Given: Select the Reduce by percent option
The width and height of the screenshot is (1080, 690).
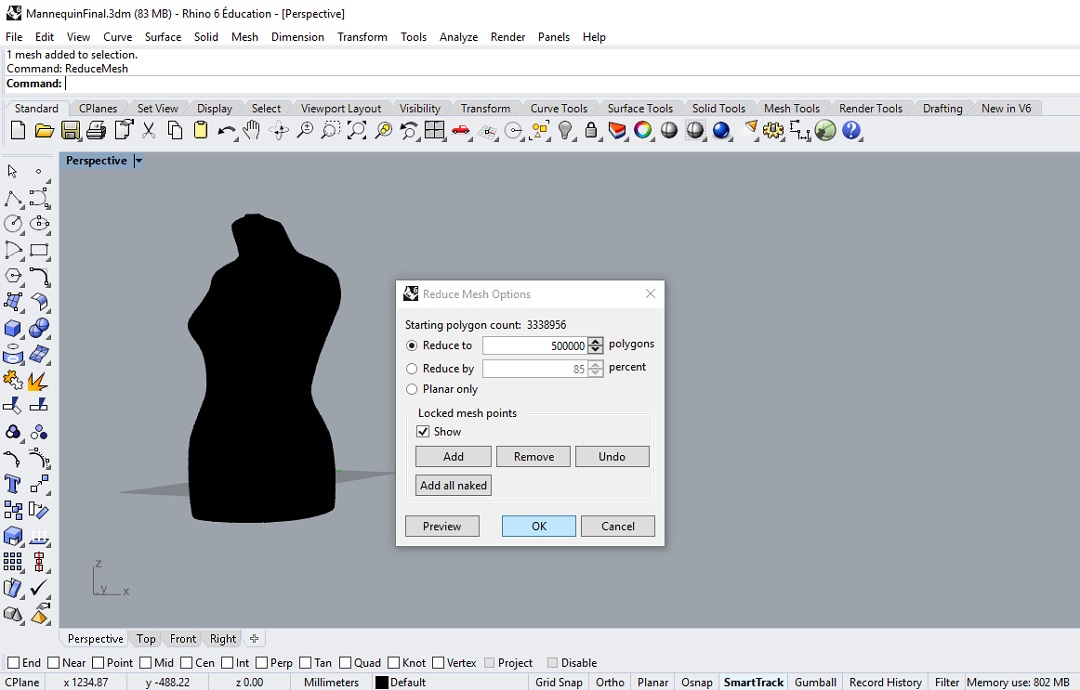Looking at the screenshot, I should [412, 369].
